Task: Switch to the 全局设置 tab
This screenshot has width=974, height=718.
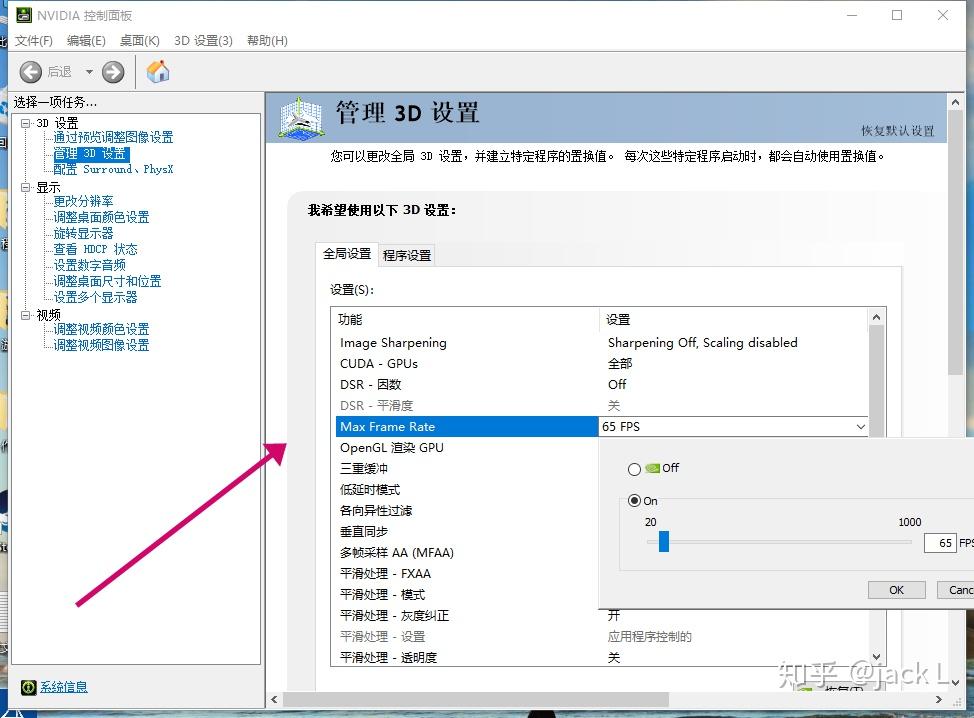Action: 347,253
